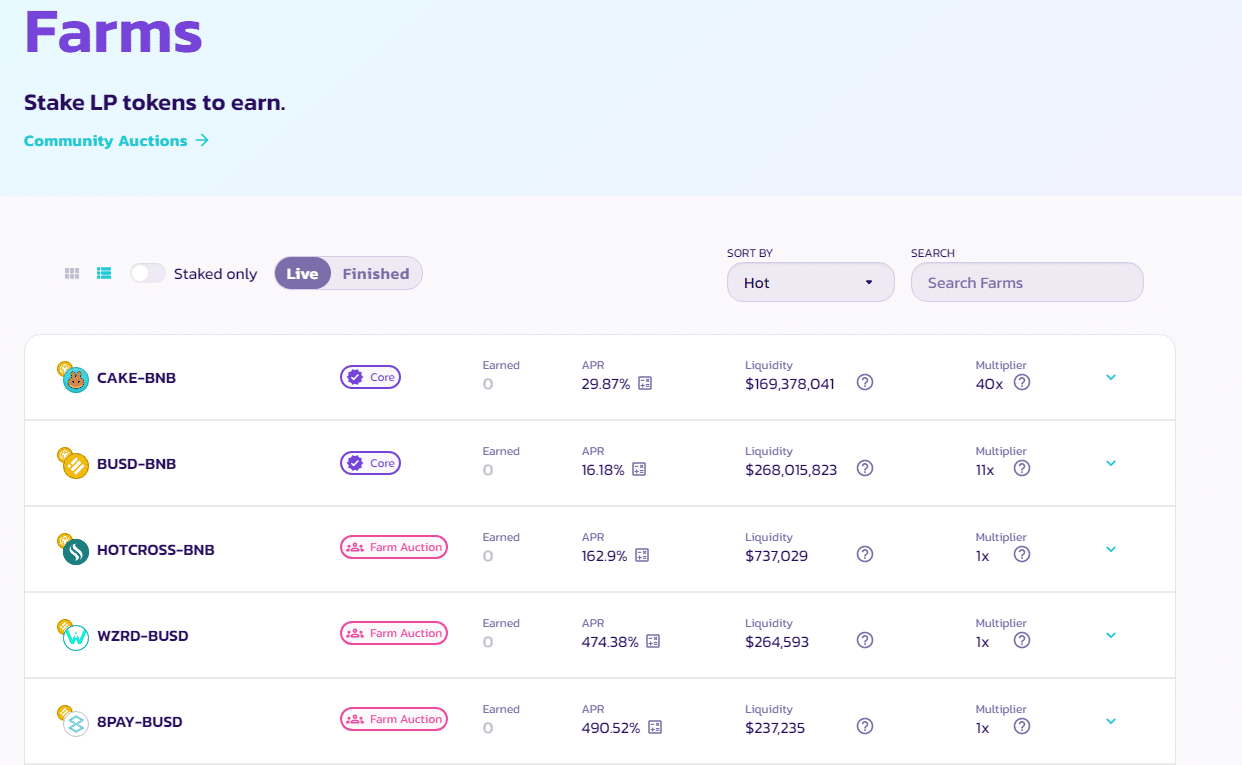Image resolution: width=1242 pixels, height=765 pixels.
Task: Click multiplier help icon for CAKE-BNB
Action: click(x=1021, y=382)
